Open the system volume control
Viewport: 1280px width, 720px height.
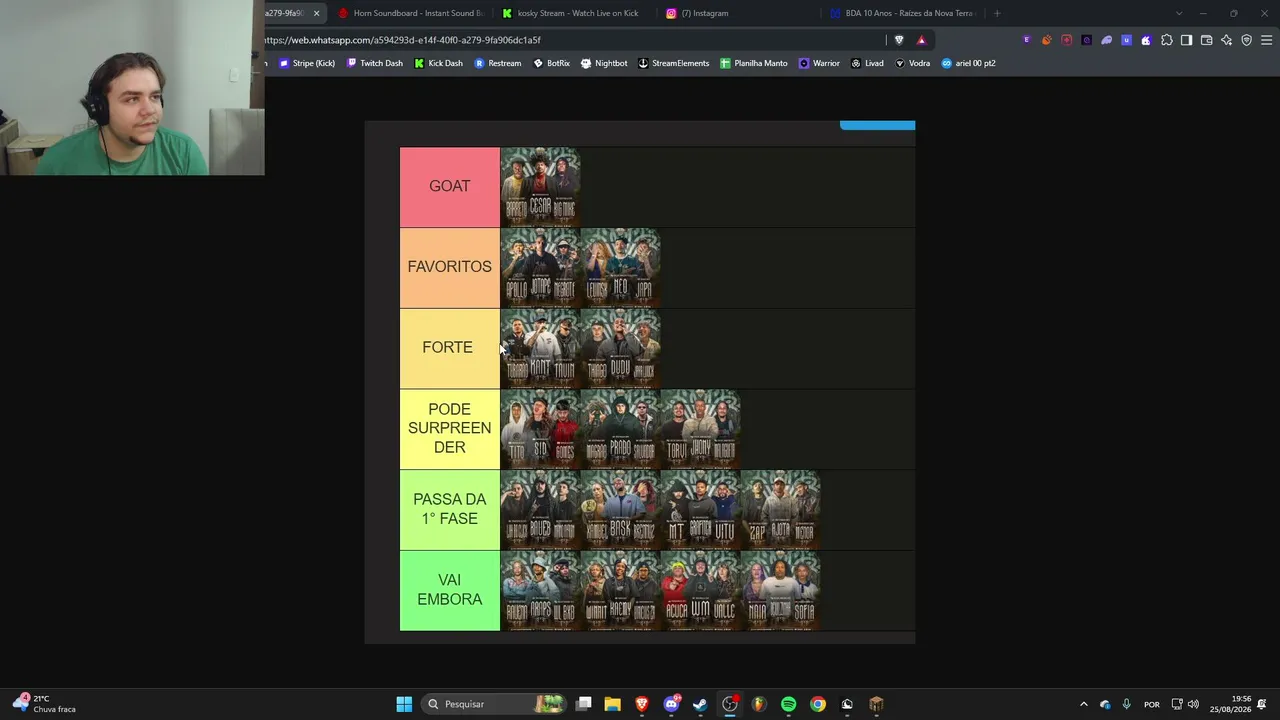coord(1193,704)
